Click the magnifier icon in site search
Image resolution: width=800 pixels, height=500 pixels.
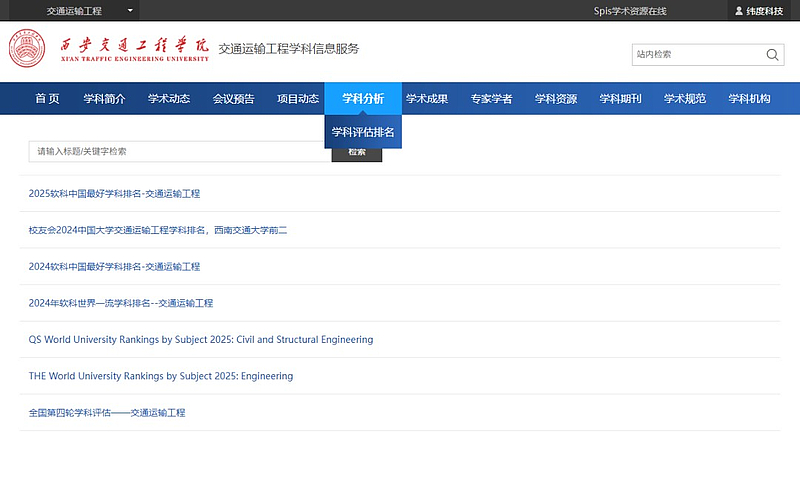click(772, 55)
